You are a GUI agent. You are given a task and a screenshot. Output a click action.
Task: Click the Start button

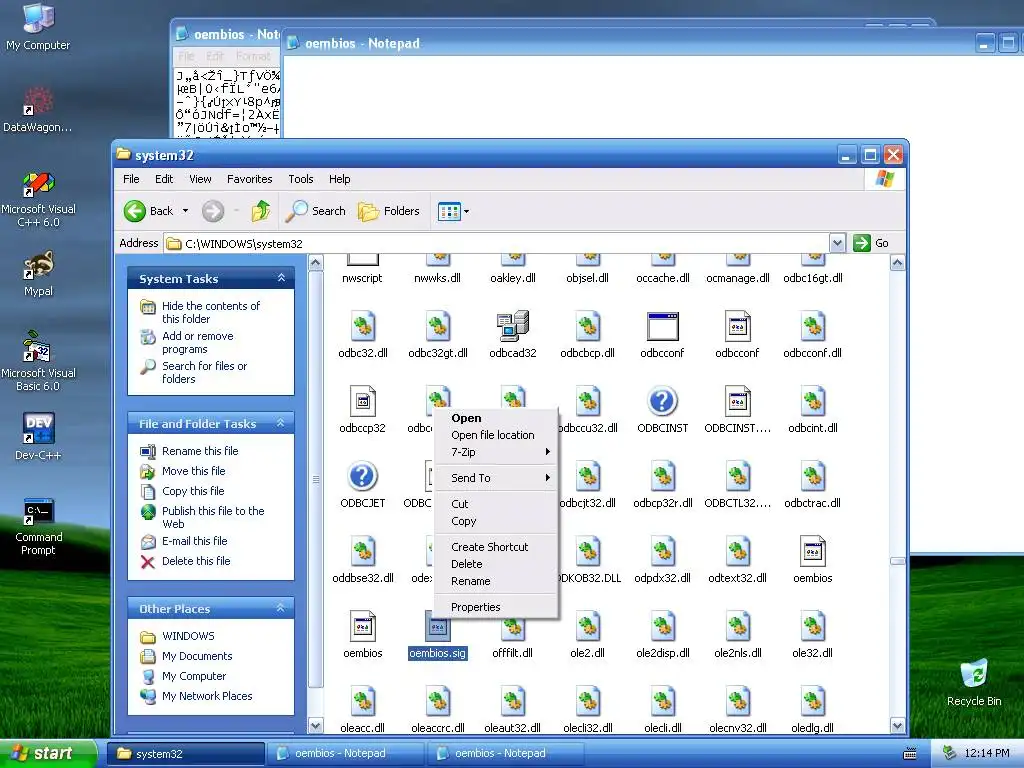[48, 753]
